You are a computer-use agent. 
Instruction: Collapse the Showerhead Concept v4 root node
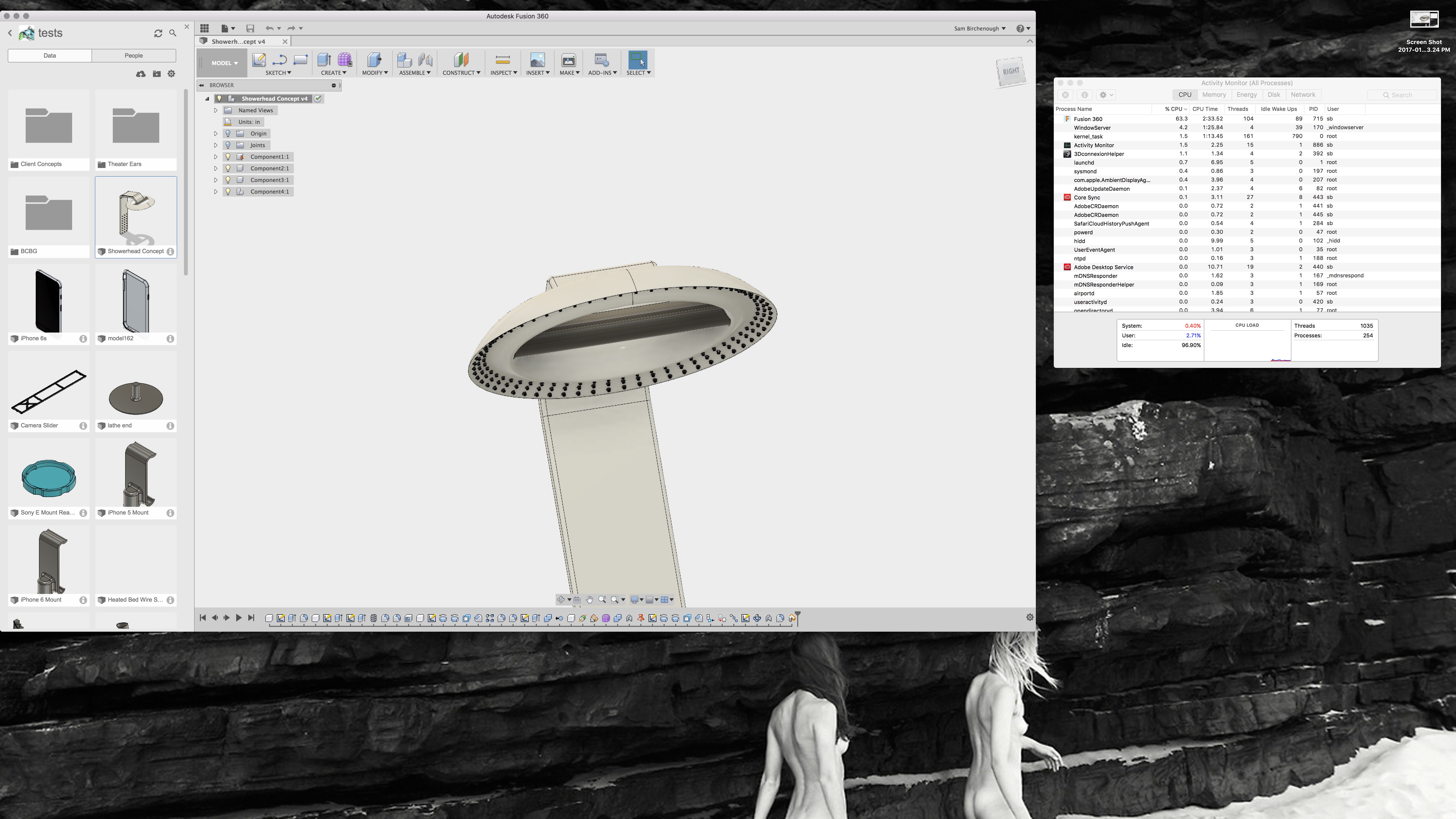207,99
